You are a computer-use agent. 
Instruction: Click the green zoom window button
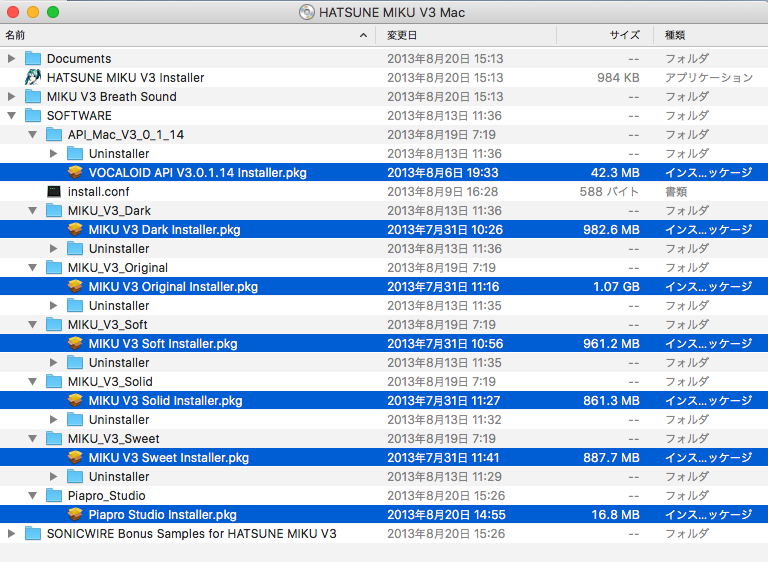click(53, 12)
